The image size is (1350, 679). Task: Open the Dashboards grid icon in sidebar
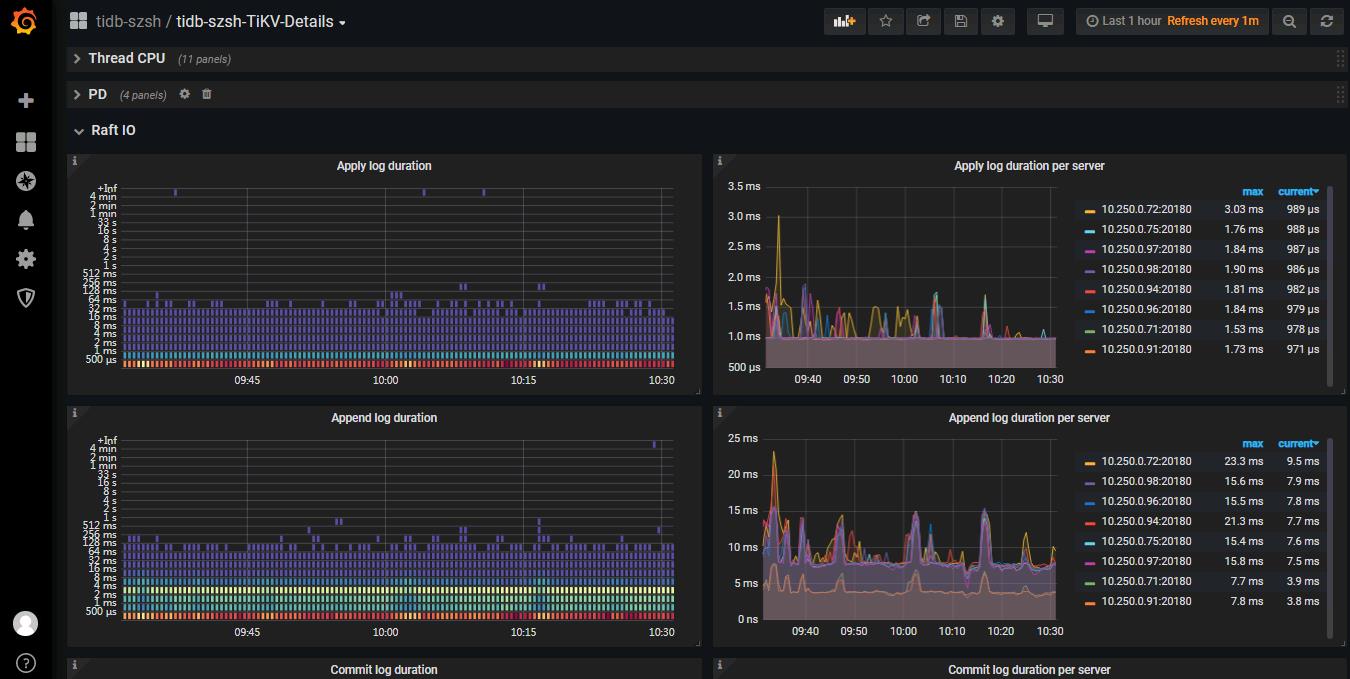point(26,142)
